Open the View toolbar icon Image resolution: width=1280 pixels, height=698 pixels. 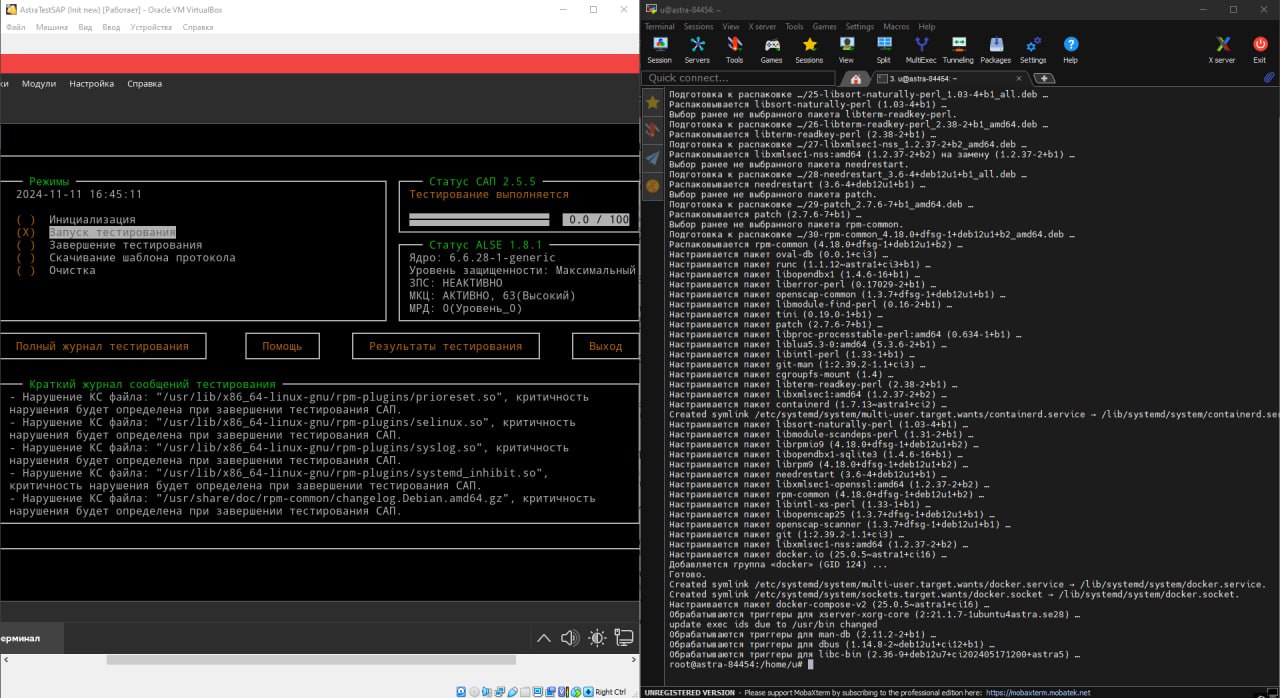coord(846,50)
